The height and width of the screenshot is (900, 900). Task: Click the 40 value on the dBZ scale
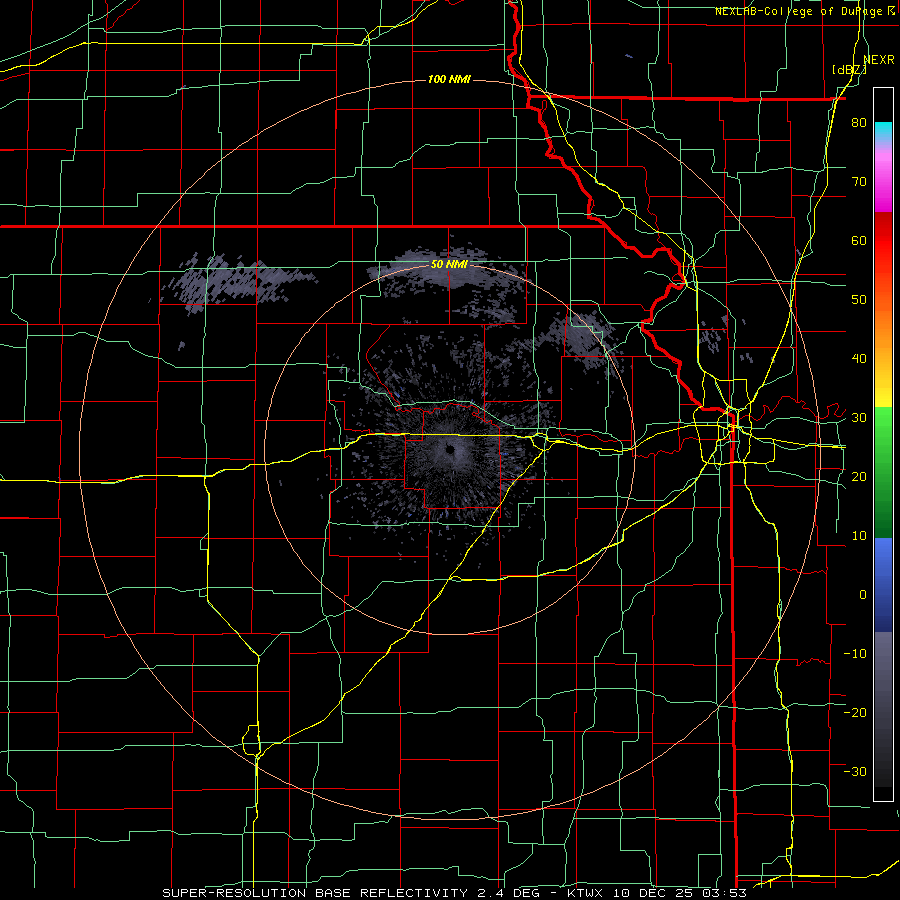(859, 359)
